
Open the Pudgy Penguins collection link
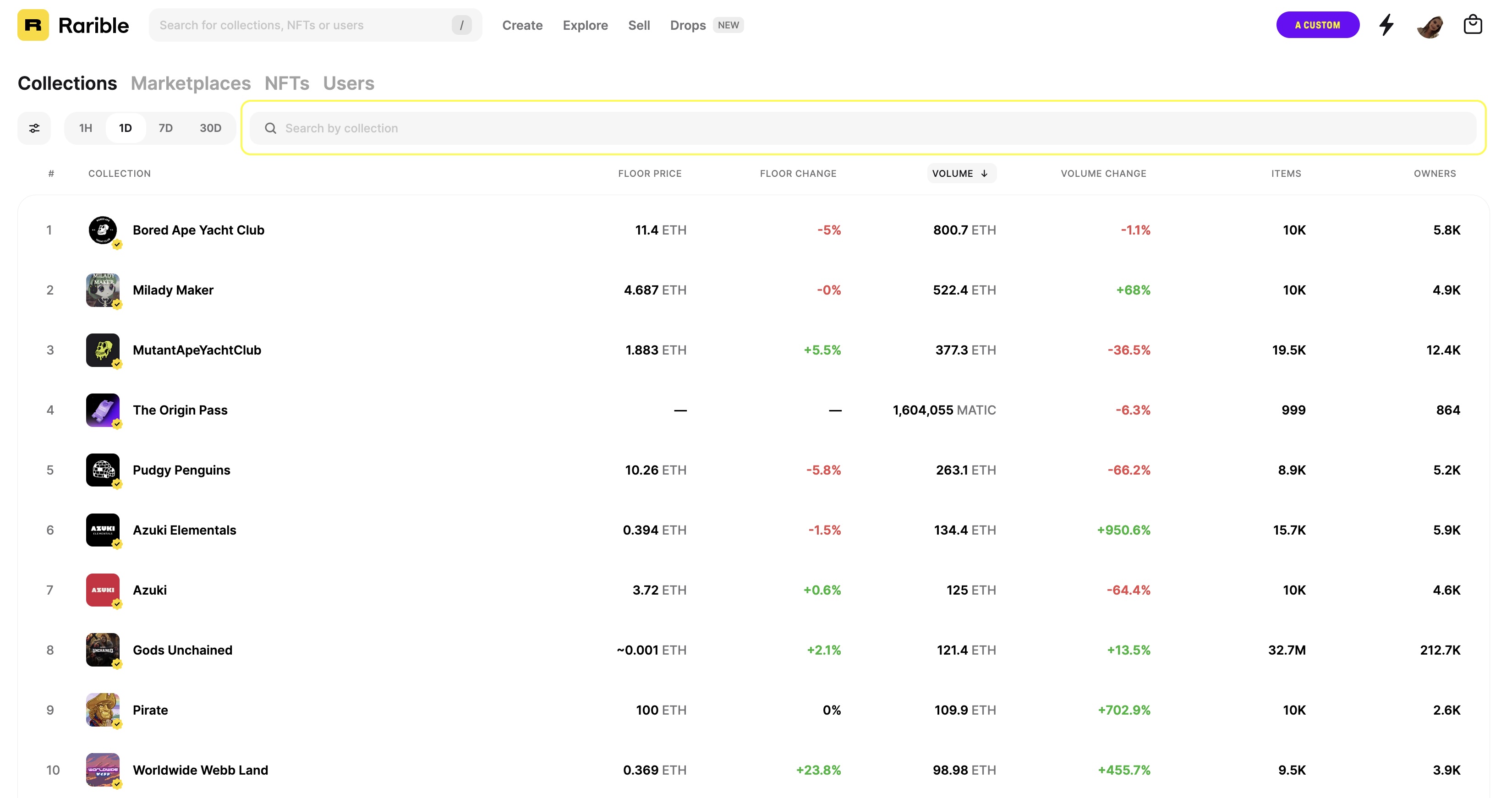(181, 470)
